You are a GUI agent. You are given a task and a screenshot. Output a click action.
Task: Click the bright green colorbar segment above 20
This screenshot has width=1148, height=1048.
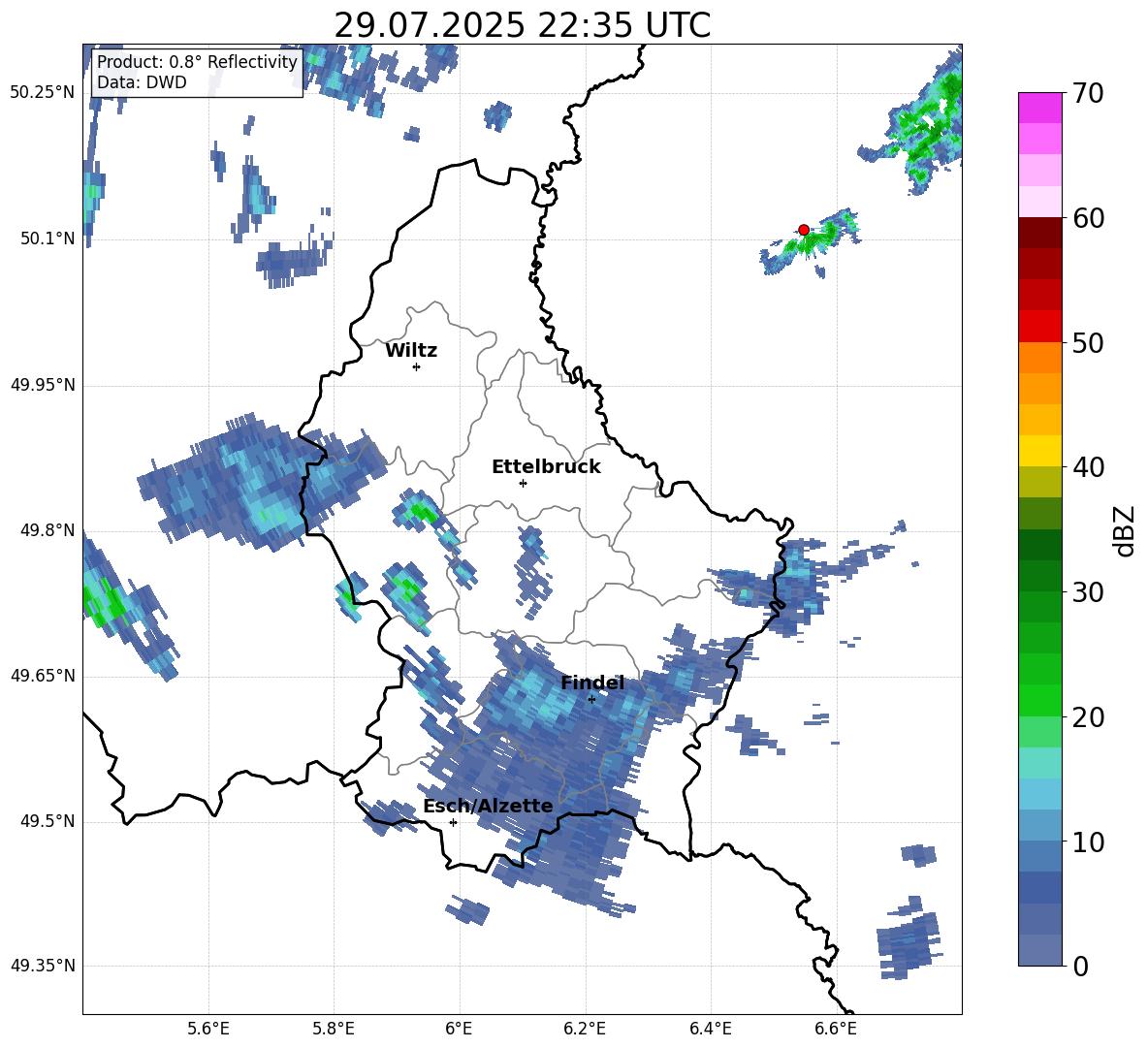click(x=1039, y=700)
